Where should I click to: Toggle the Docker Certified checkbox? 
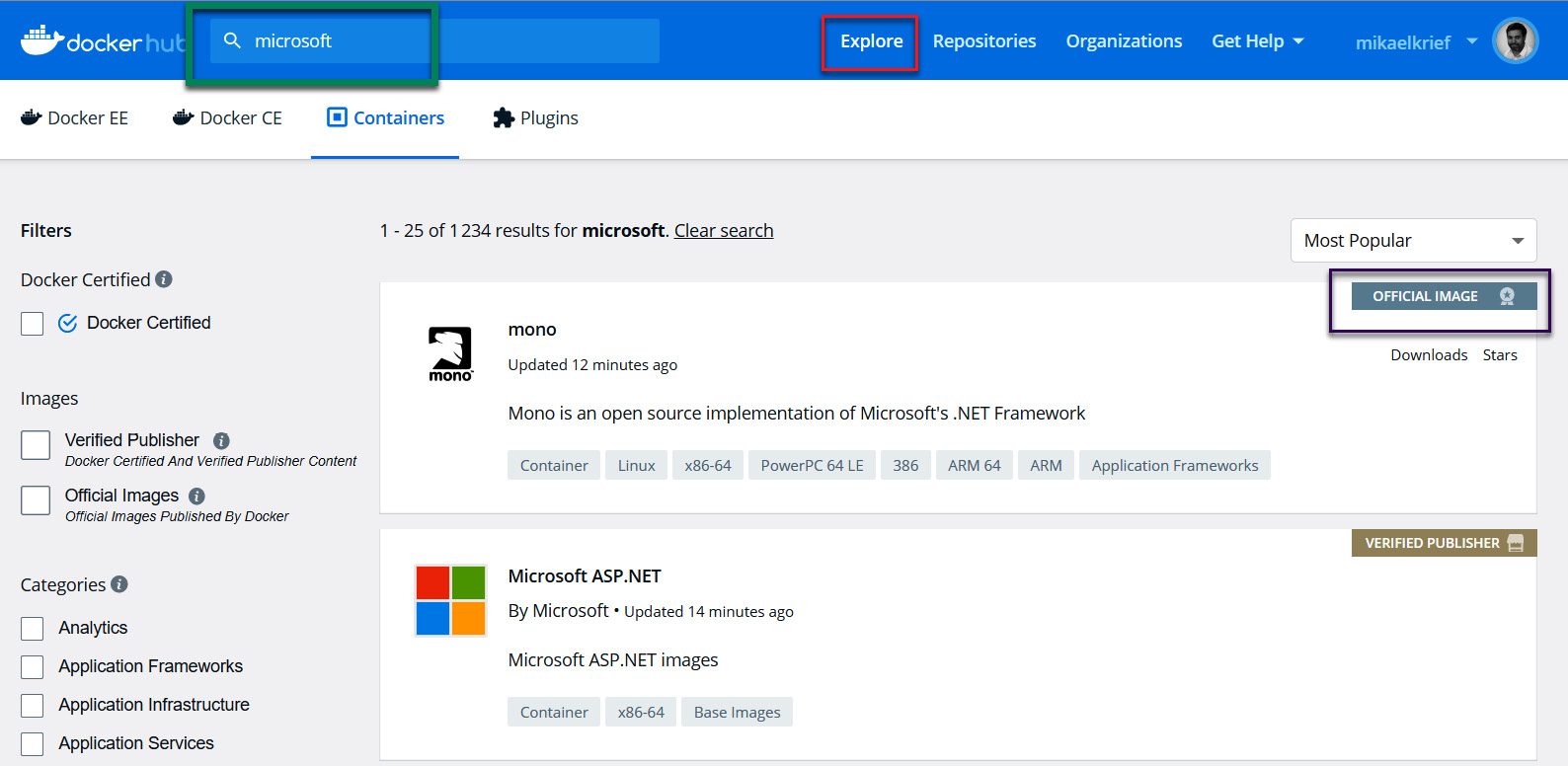pos(33,324)
